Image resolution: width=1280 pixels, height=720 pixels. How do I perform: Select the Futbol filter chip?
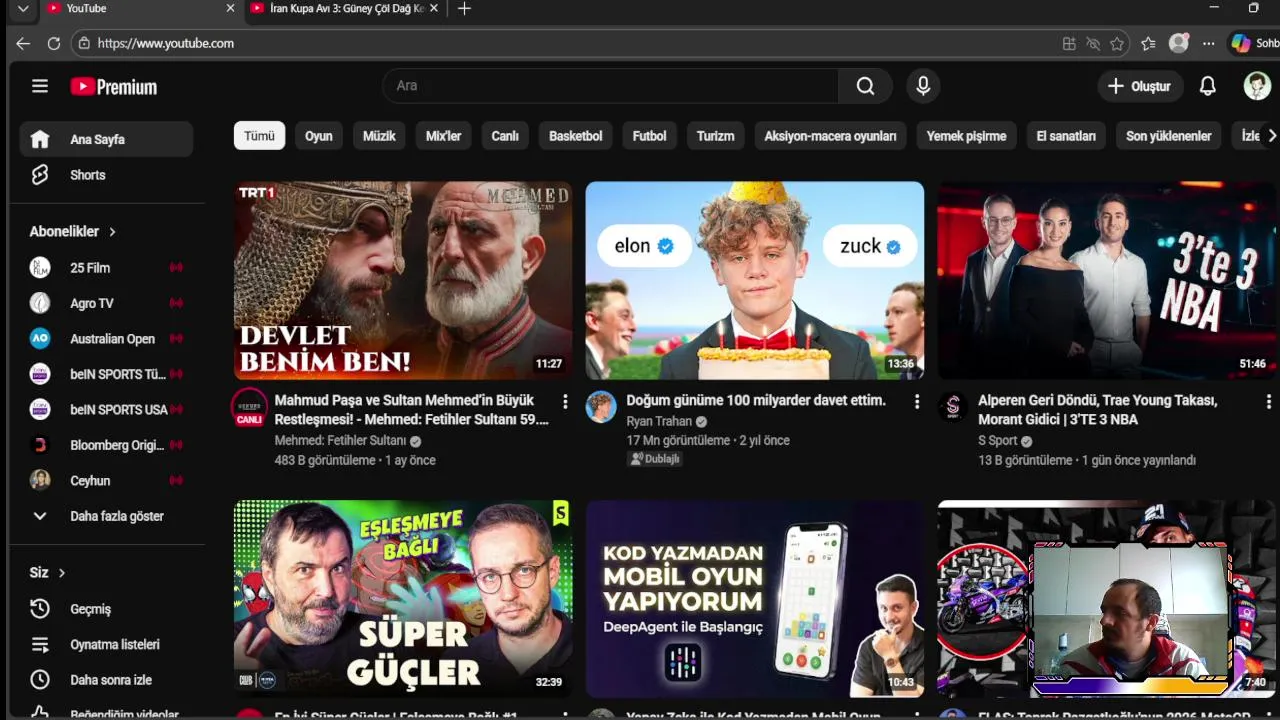(x=649, y=136)
